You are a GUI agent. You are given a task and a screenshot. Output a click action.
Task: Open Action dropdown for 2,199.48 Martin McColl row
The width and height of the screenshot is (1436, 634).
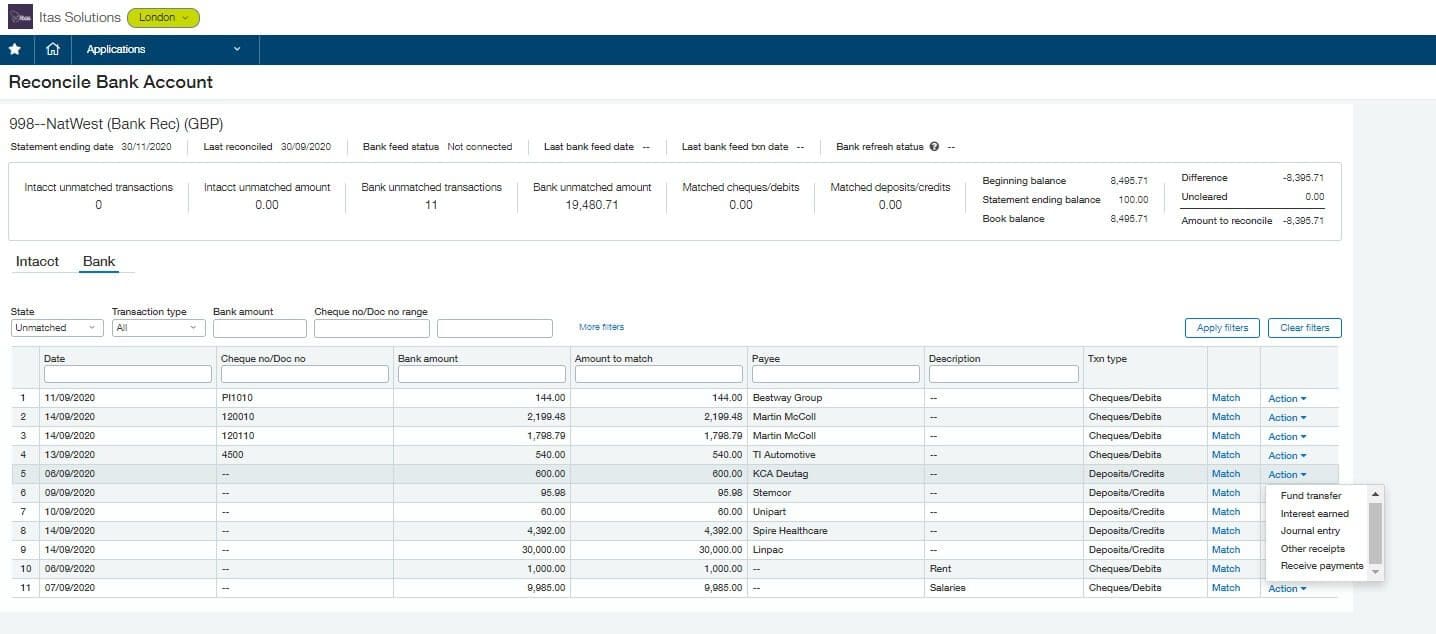tap(1287, 417)
